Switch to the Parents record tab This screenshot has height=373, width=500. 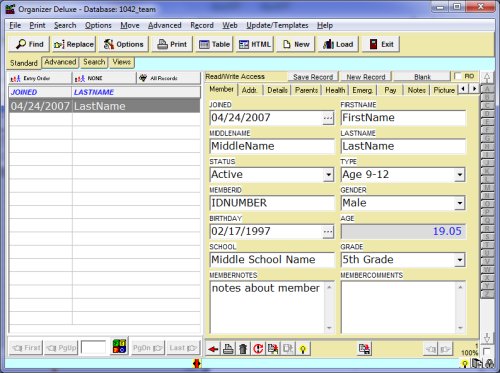[306, 90]
